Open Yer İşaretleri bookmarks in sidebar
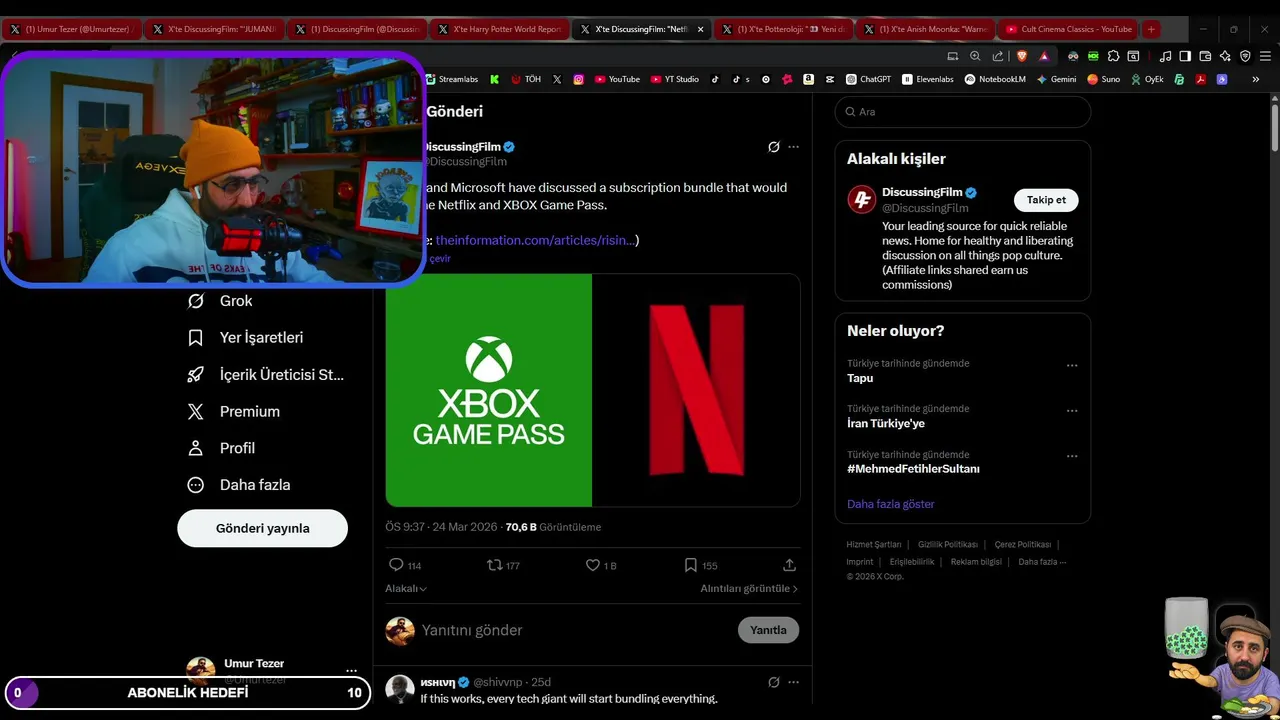Viewport: 1280px width, 720px height. (245, 338)
